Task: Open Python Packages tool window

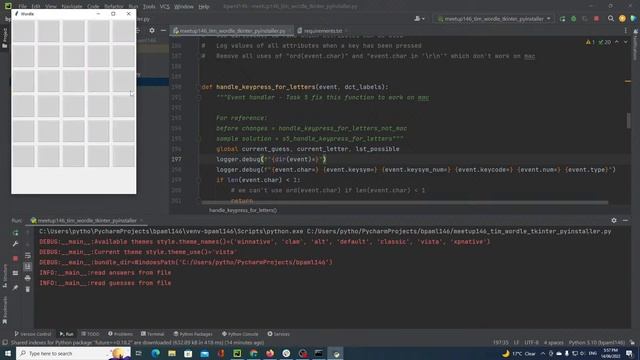Action: tap(193, 334)
